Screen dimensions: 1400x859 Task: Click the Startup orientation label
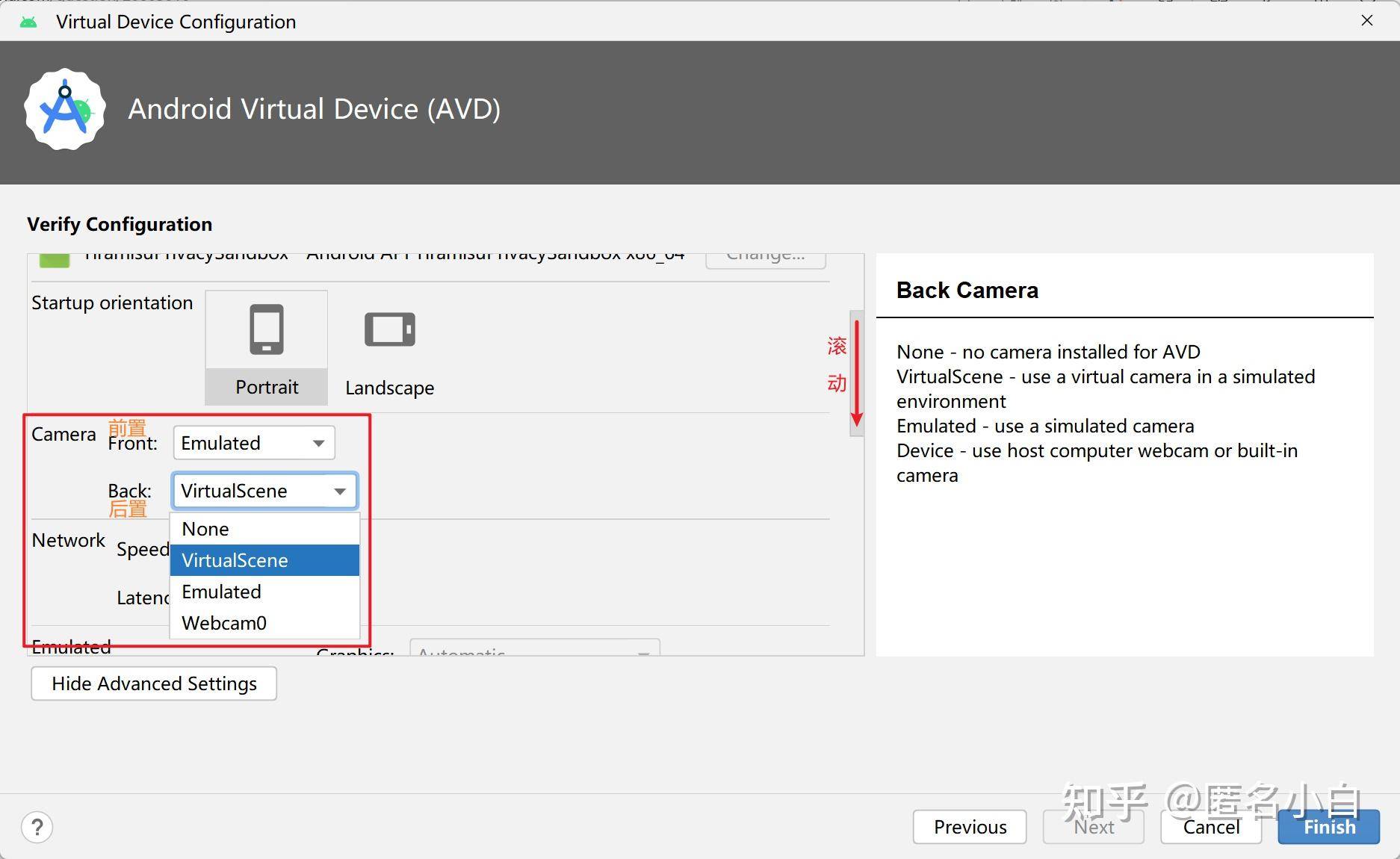click(x=112, y=303)
